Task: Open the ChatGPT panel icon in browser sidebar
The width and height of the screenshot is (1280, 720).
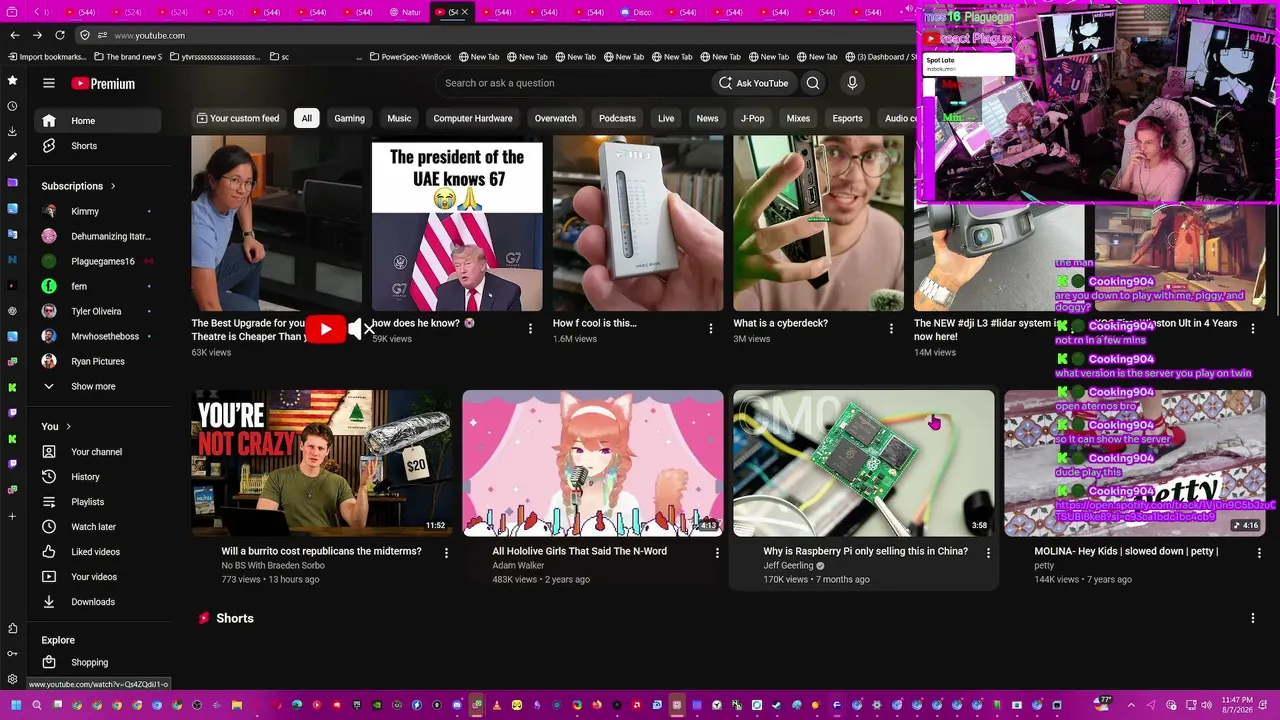Action: click(x=12, y=310)
